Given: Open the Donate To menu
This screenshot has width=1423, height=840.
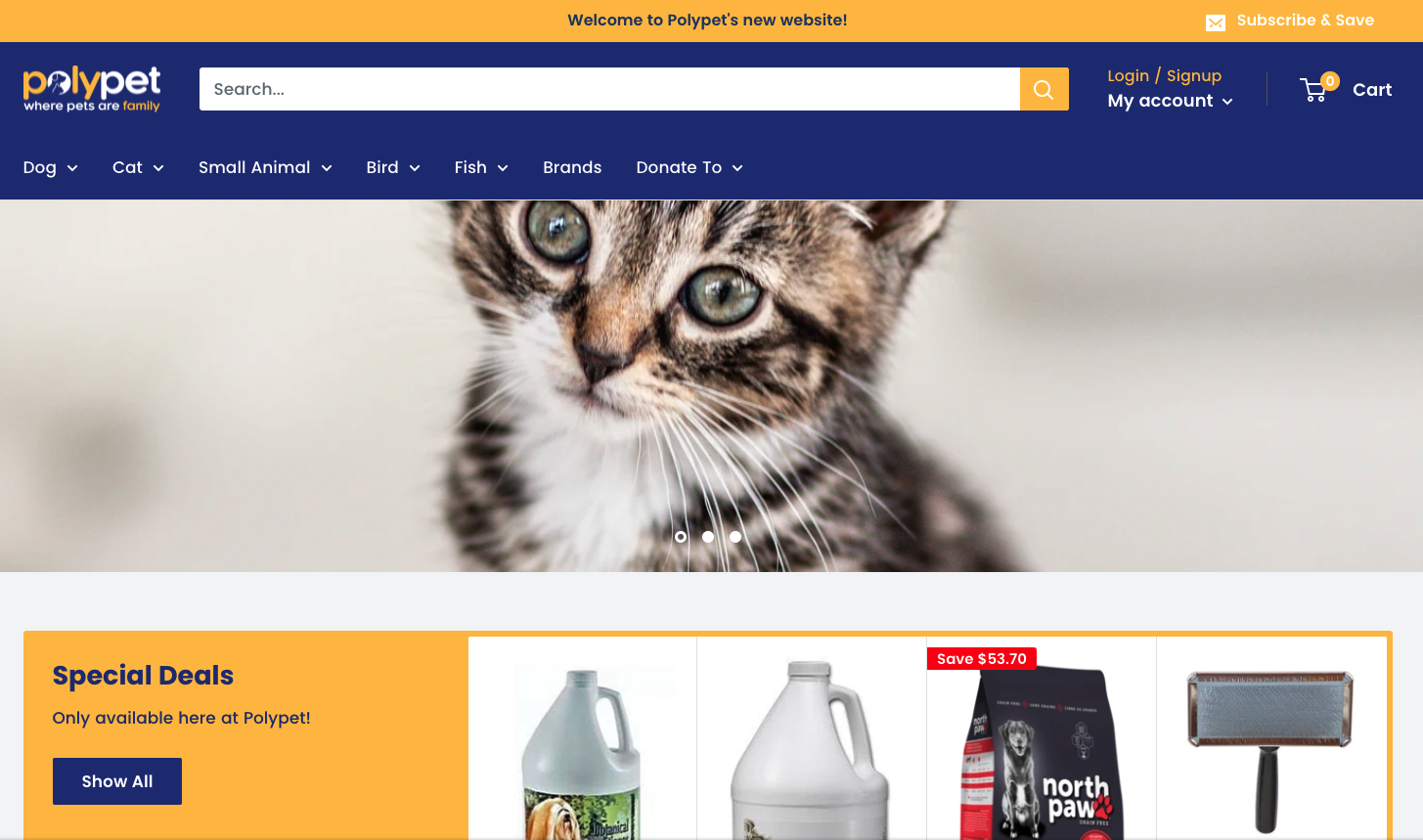Looking at the screenshot, I should 689,167.
